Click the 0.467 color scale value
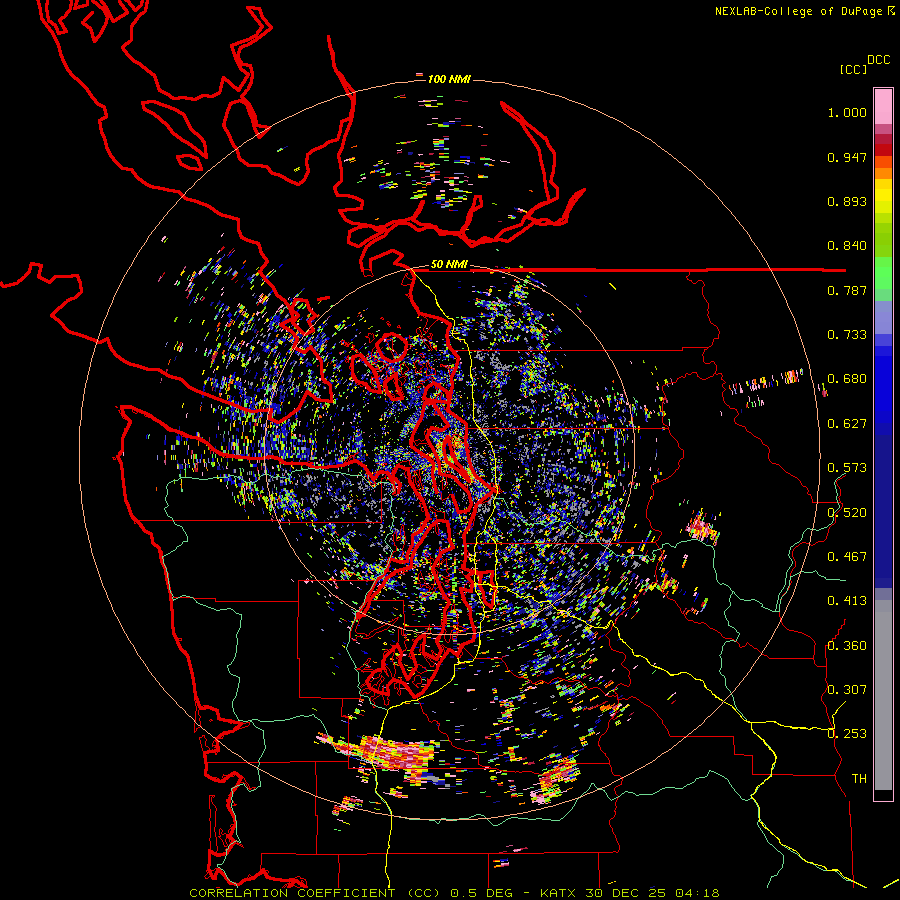Screen dimensions: 900x900 click(847, 557)
